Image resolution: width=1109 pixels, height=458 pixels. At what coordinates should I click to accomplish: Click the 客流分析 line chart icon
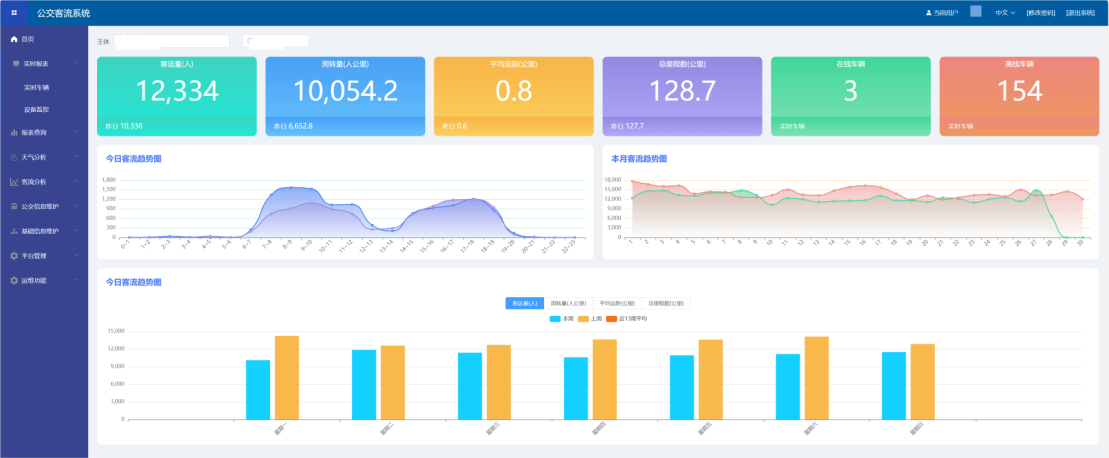pyautogui.click(x=14, y=182)
